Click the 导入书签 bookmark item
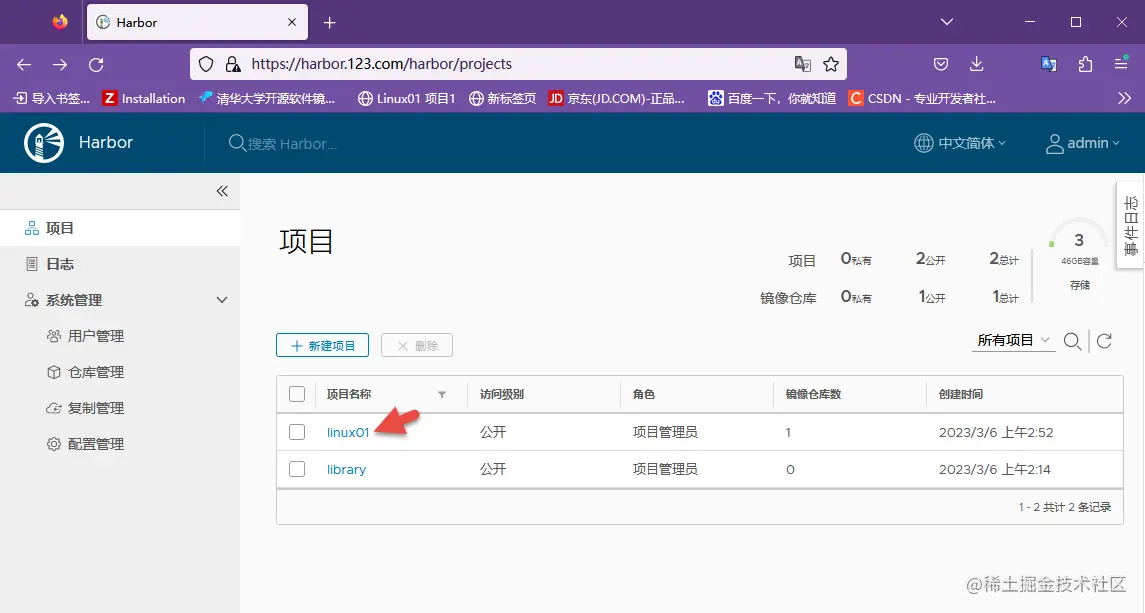The image size is (1145, 613). click(52, 99)
